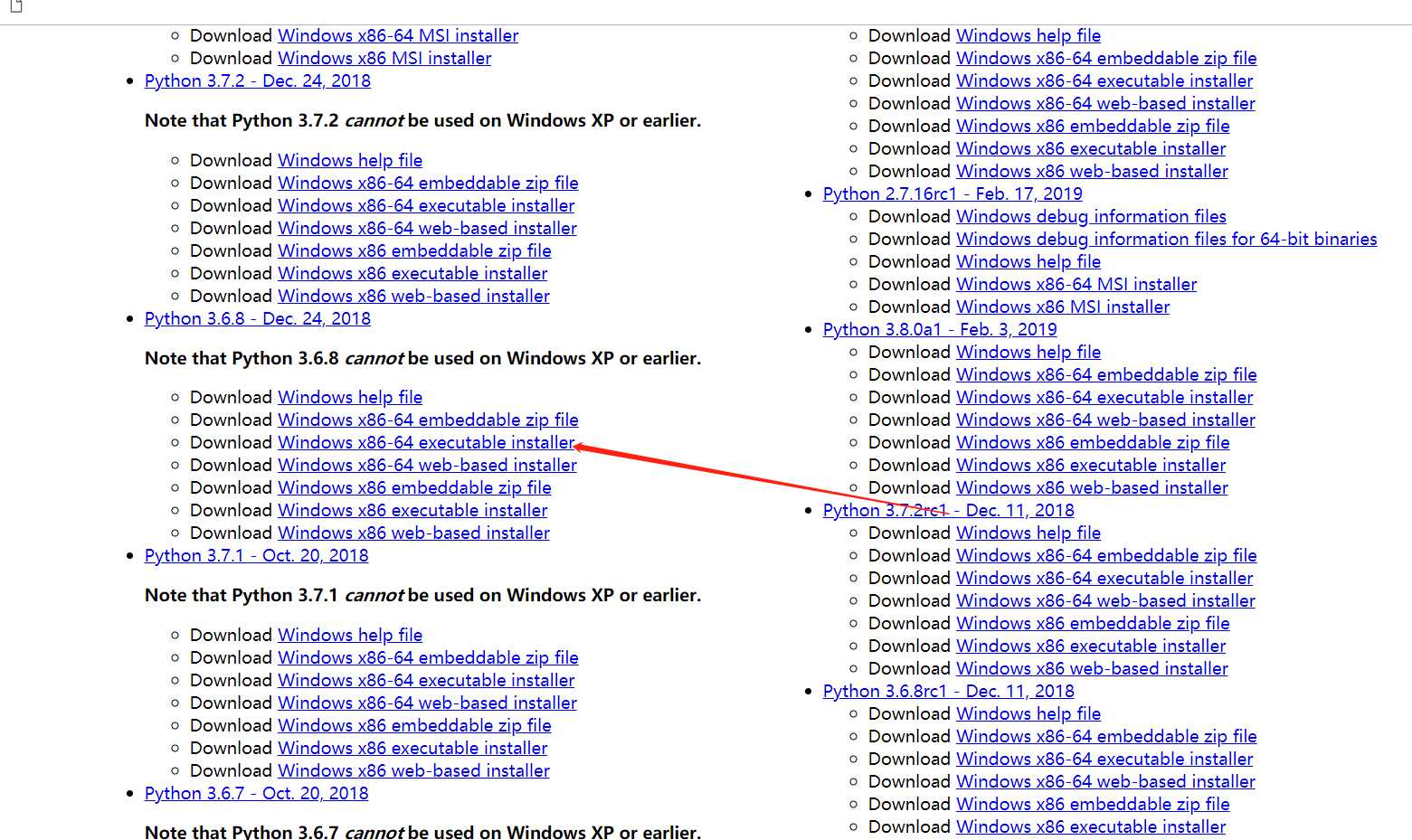This screenshot has height=840, width=1412.
Task: Get Python 3.7.1 x86-64 embeddable zip file
Action: tap(428, 657)
